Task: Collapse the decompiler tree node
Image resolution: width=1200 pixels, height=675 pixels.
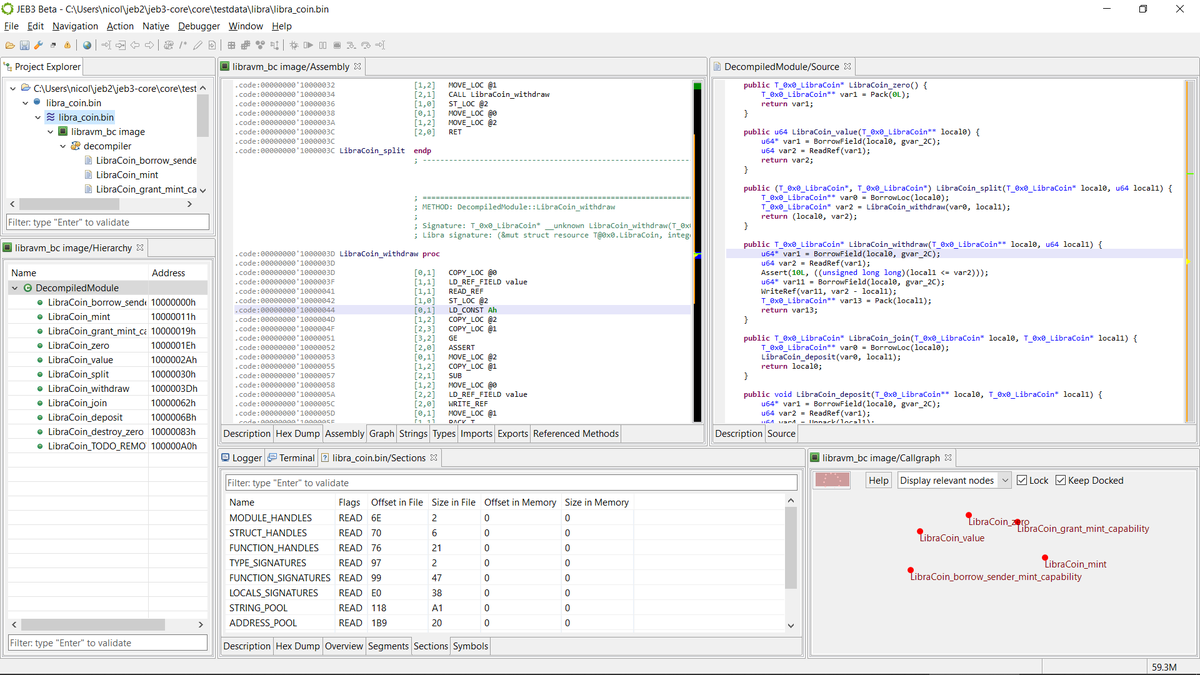Action: (62, 146)
